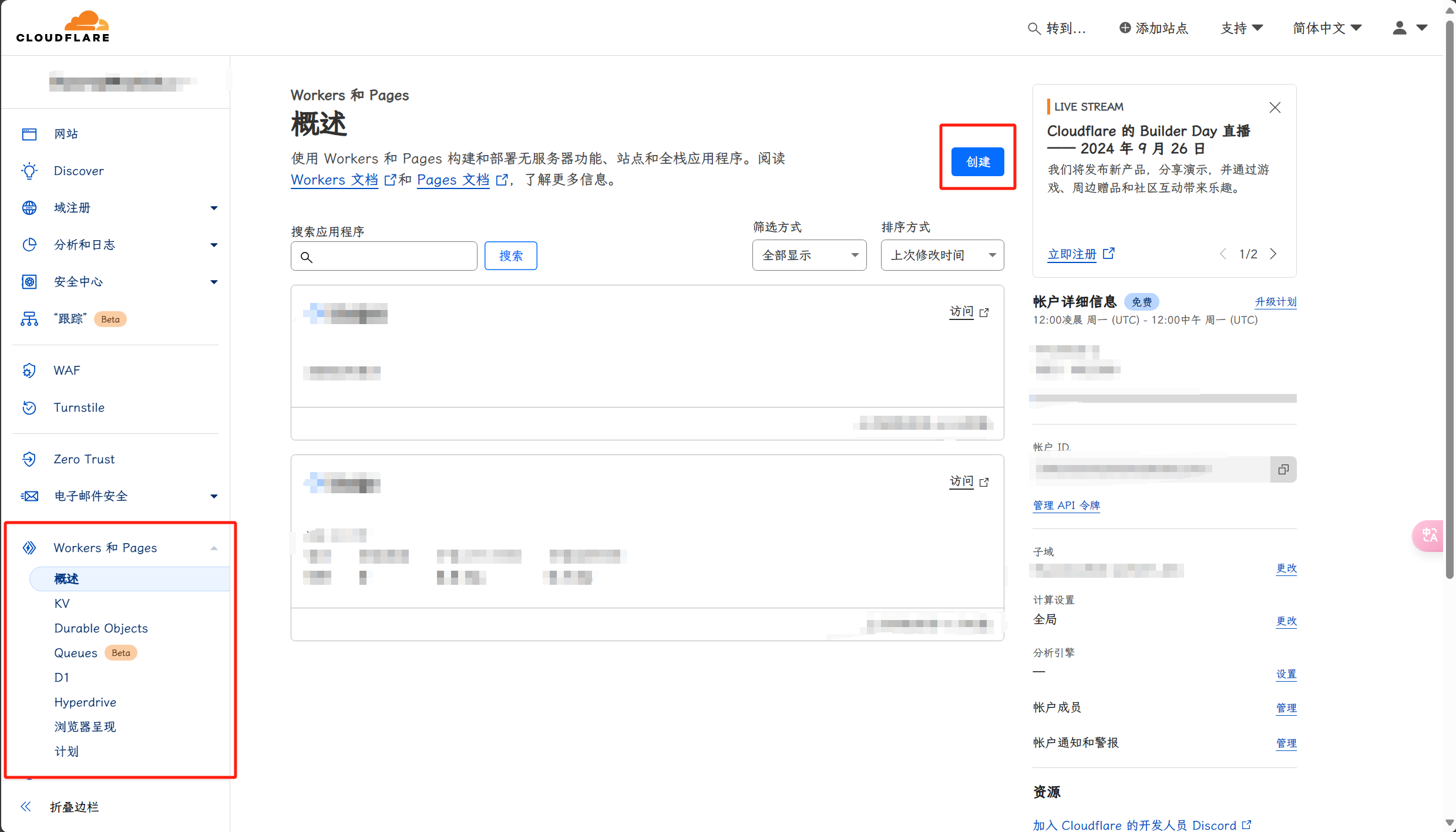Click the blue 创建 button

978,161
